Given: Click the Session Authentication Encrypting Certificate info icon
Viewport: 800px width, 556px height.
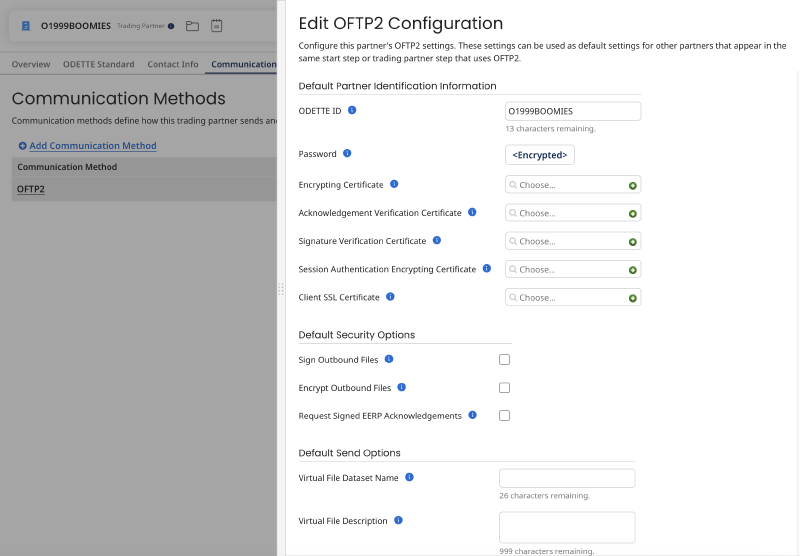Looking at the screenshot, I should tap(487, 268).
